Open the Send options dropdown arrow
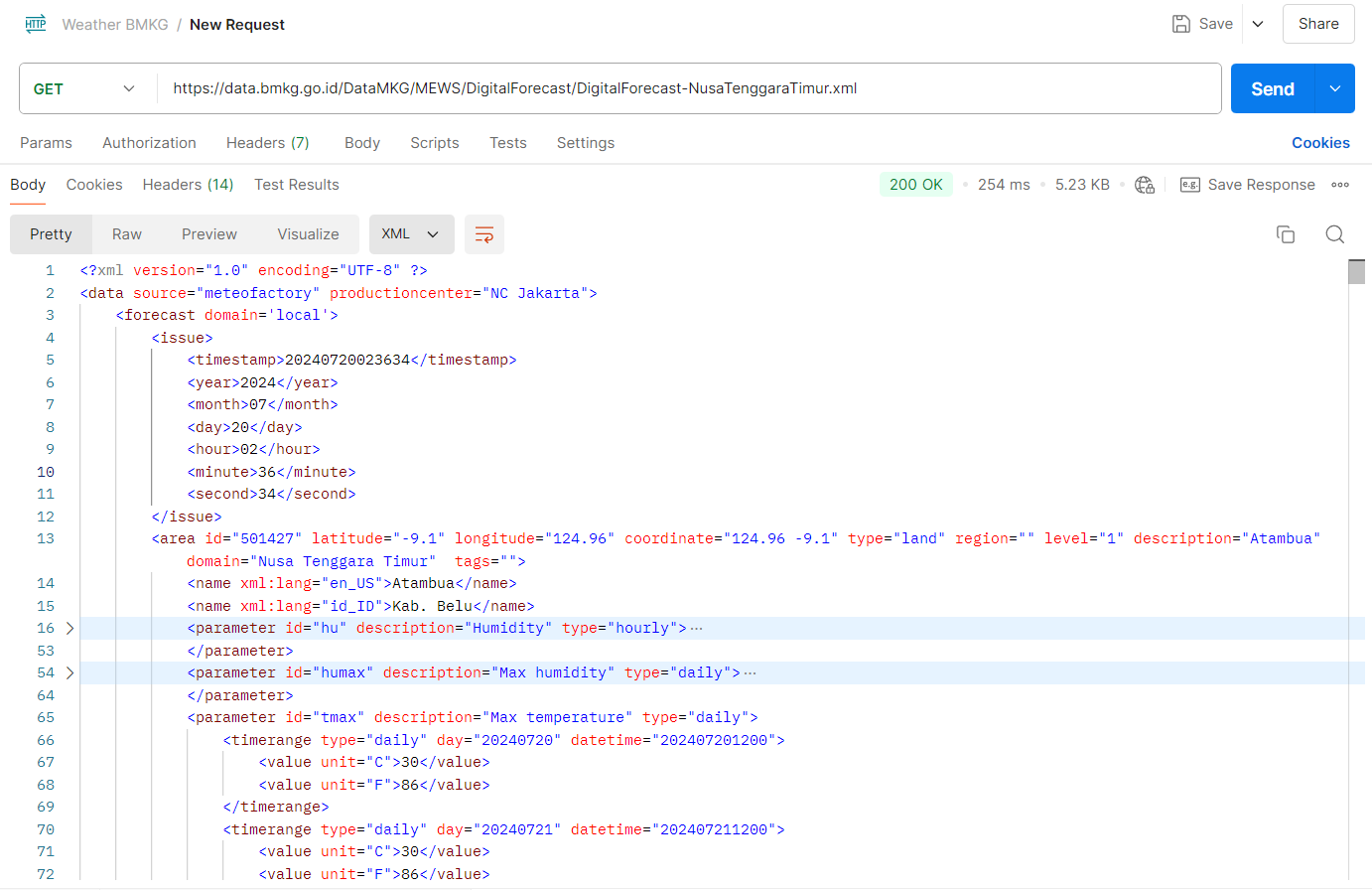1372x890 pixels. click(x=1335, y=88)
